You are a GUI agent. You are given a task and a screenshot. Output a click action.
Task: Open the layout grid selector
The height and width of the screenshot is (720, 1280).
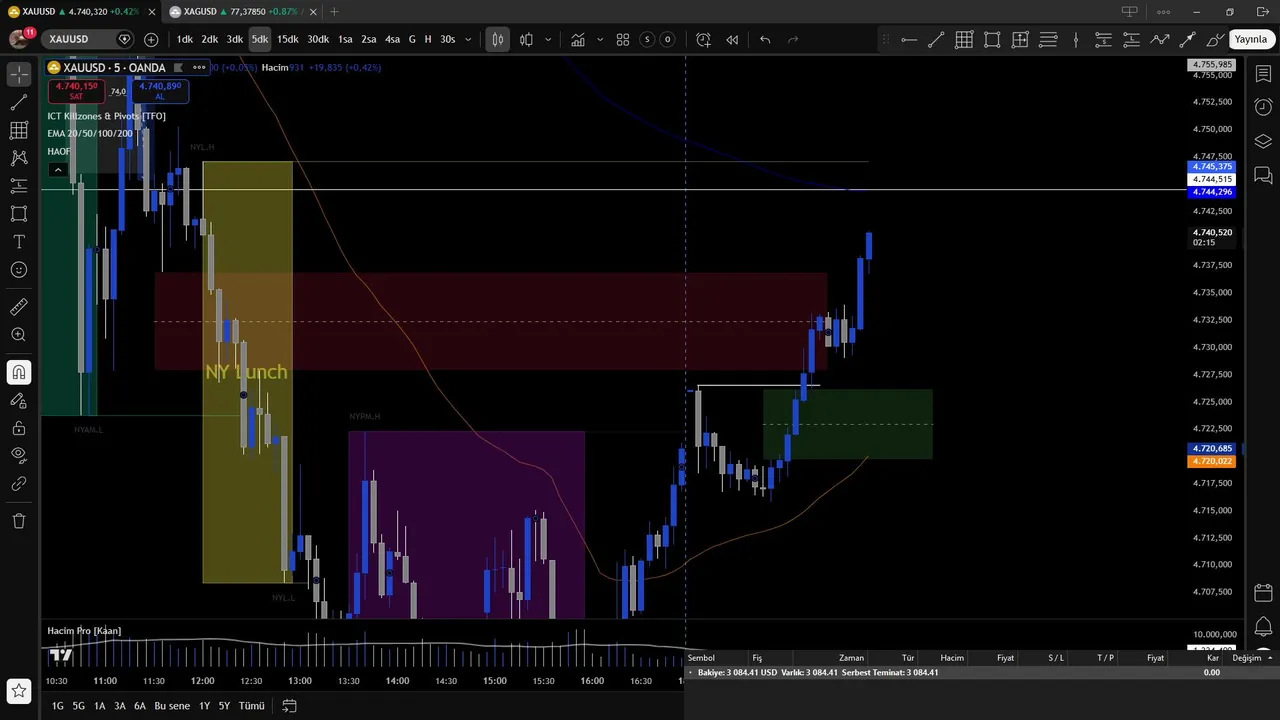622,39
